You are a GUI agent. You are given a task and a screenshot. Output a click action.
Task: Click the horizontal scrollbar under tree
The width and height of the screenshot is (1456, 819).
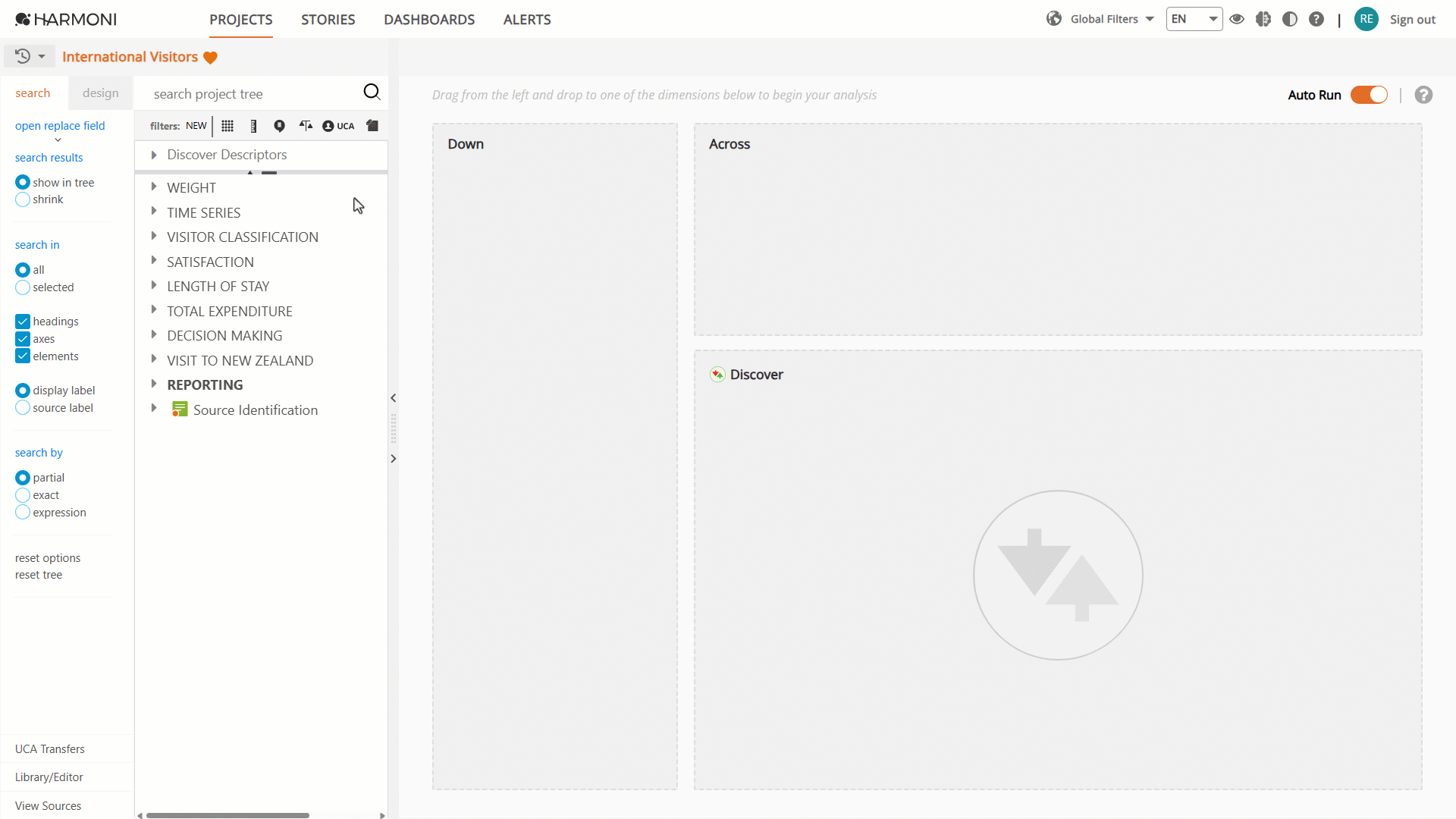point(227,815)
